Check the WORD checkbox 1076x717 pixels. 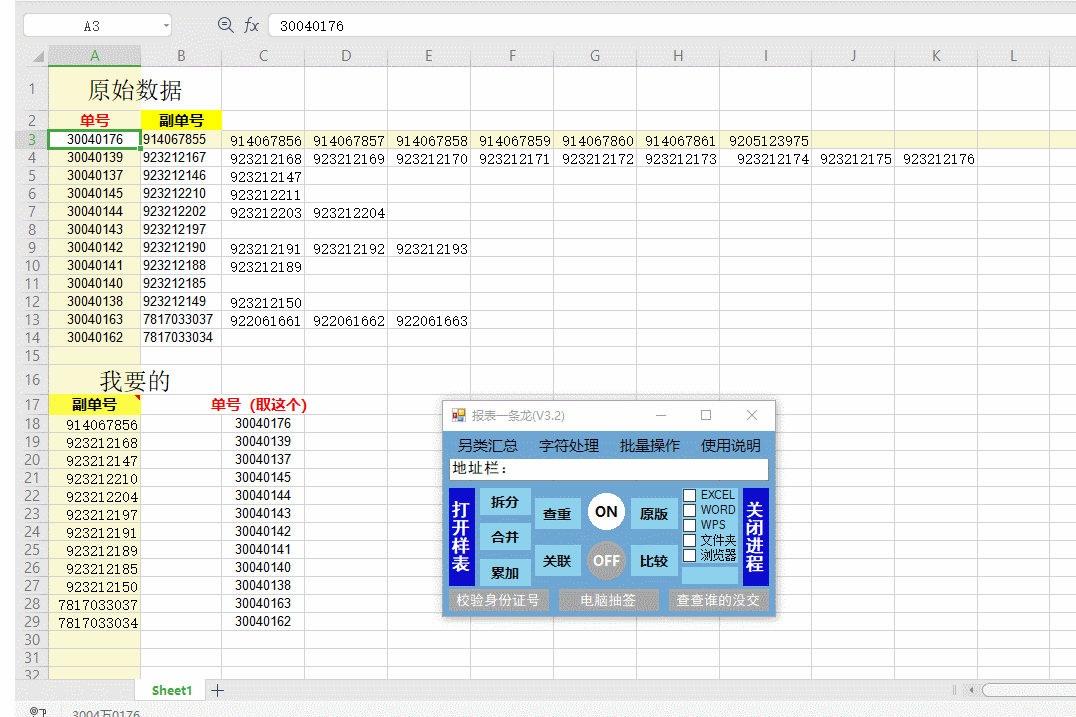(x=690, y=510)
